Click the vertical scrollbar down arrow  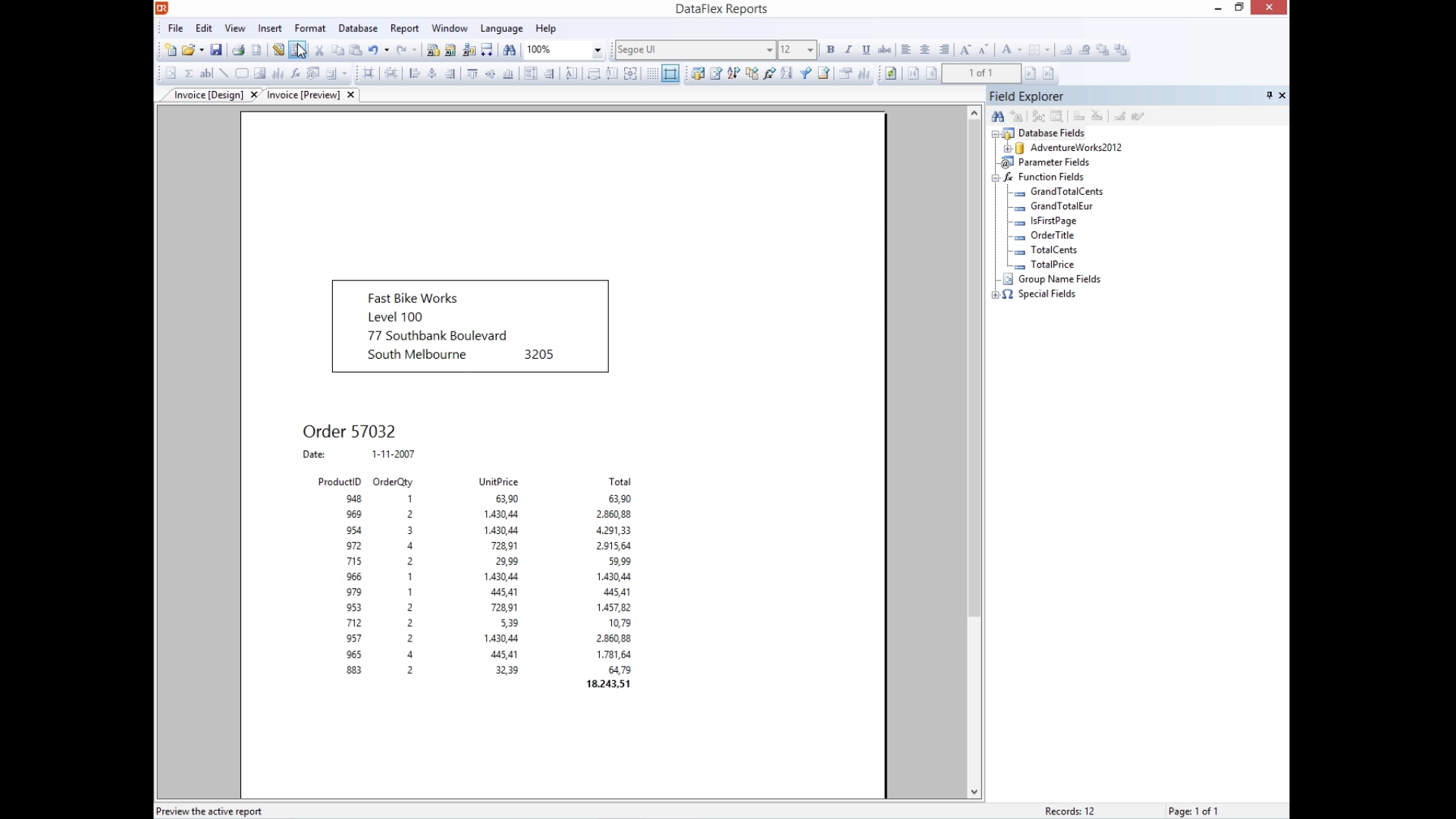[974, 792]
